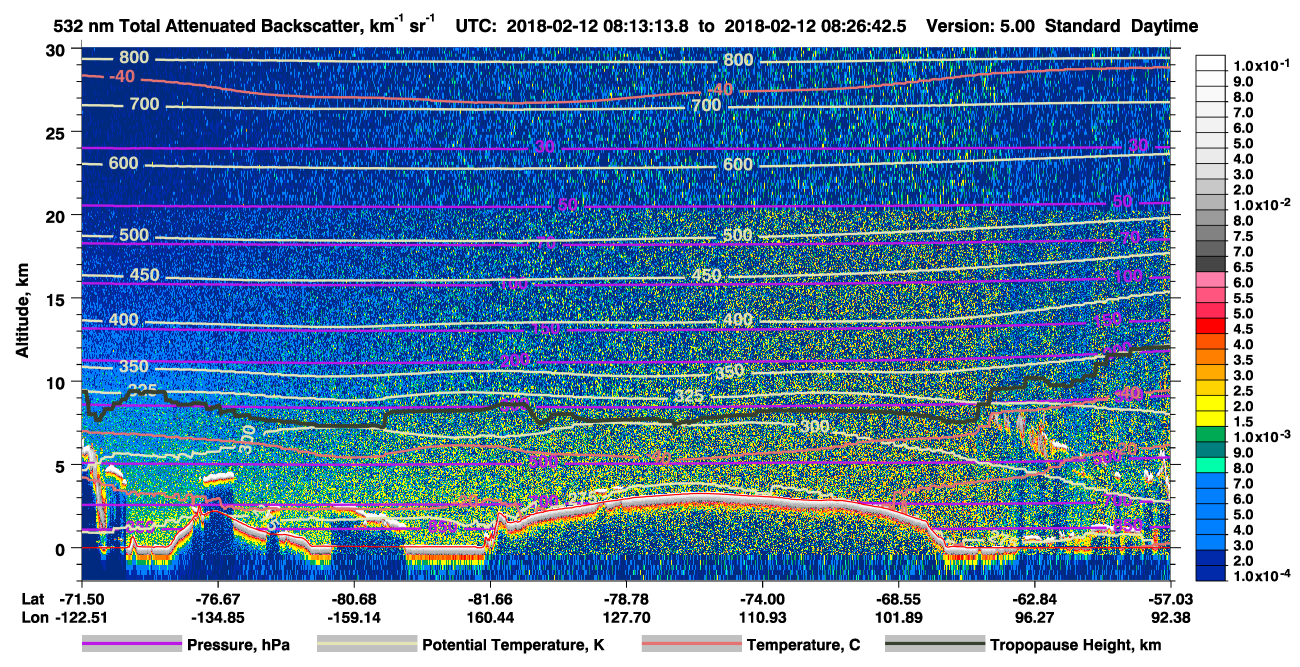This screenshot has width=1300, height=667.
Task: Click latitude value "-62.84"
Action: (x=1034, y=600)
